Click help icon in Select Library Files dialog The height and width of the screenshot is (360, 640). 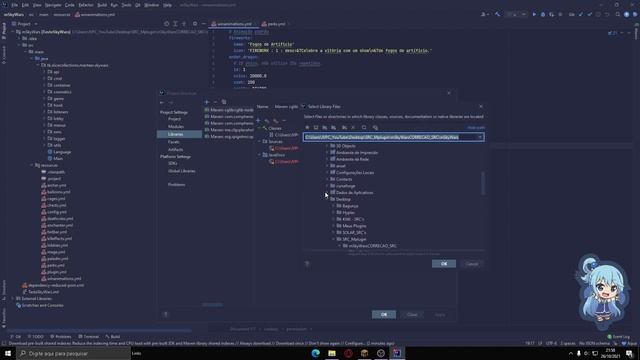[307, 264]
